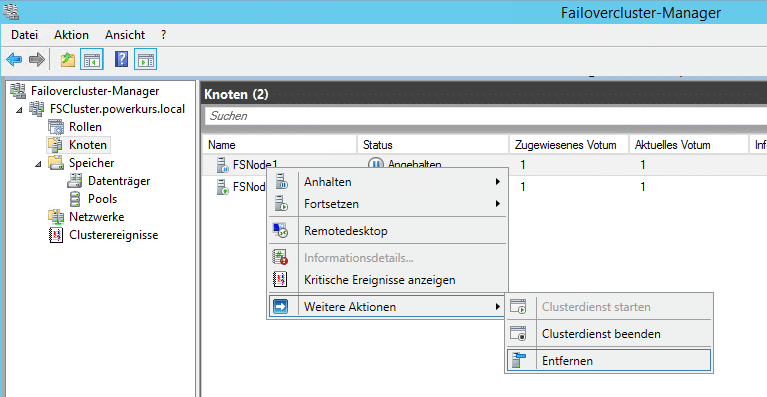Click the Kritische Ereignisse anzeigen icon

(280, 280)
